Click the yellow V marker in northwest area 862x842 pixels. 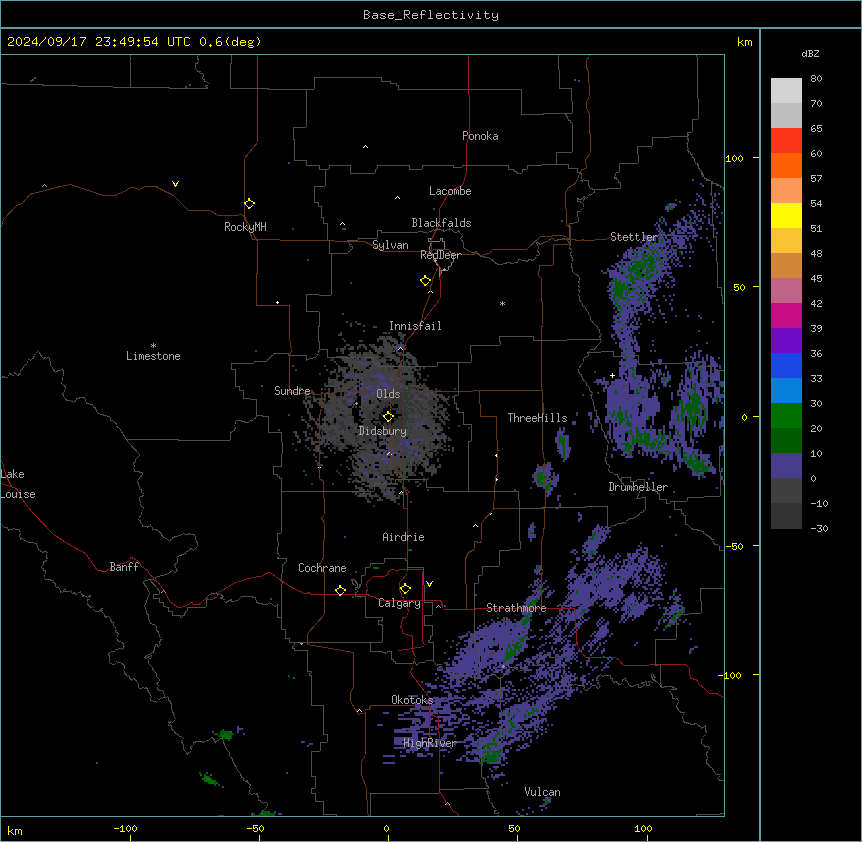click(x=175, y=184)
